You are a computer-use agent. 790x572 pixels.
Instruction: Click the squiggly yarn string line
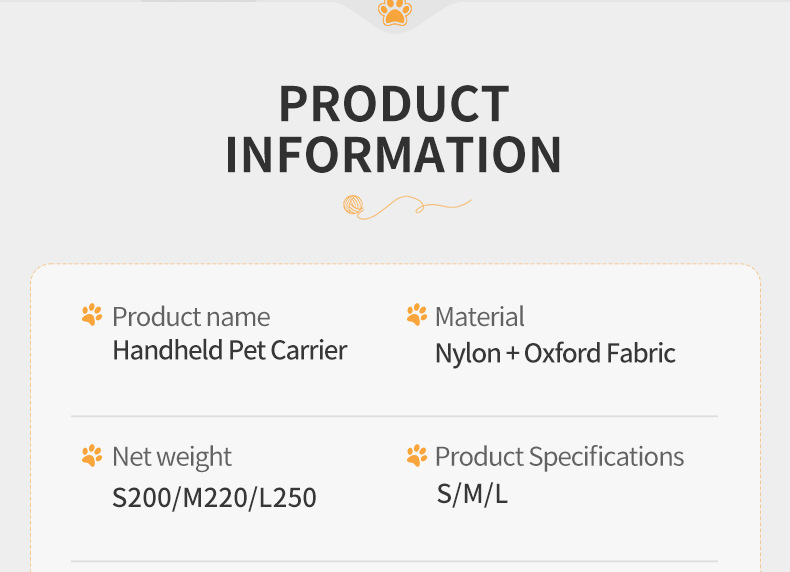click(x=418, y=207)
